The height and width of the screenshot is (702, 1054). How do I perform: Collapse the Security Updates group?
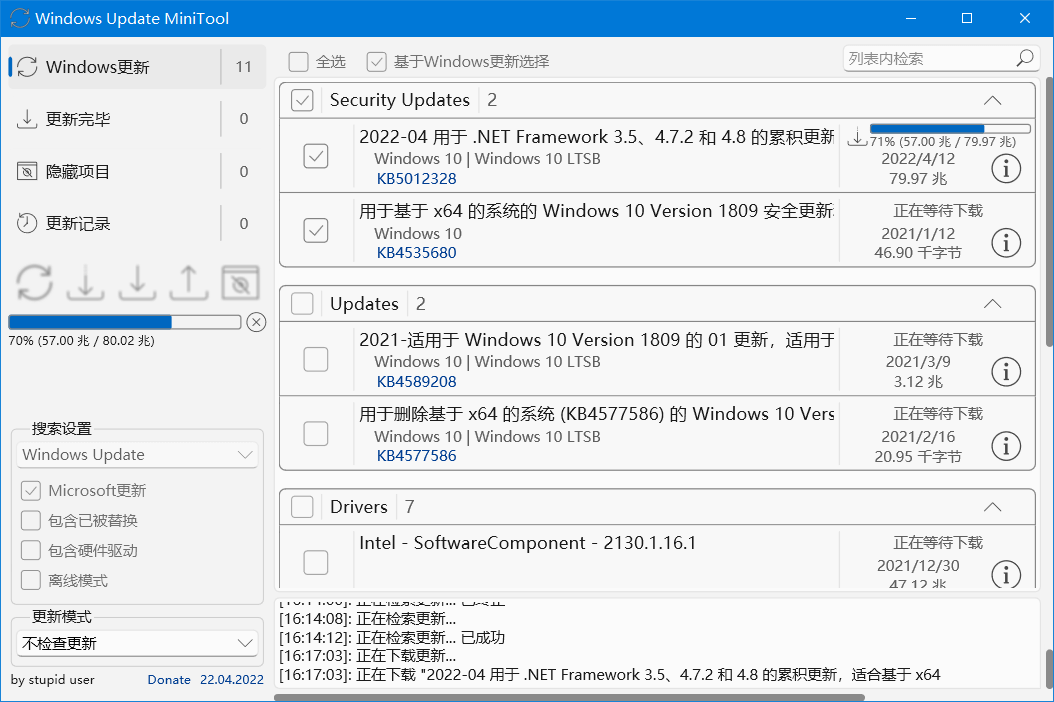click(x=993, y=101)
